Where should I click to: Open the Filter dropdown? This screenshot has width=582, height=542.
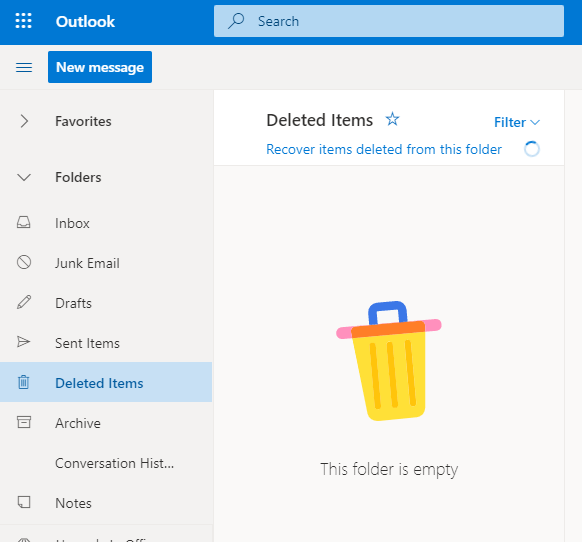(x=516, y=122)
